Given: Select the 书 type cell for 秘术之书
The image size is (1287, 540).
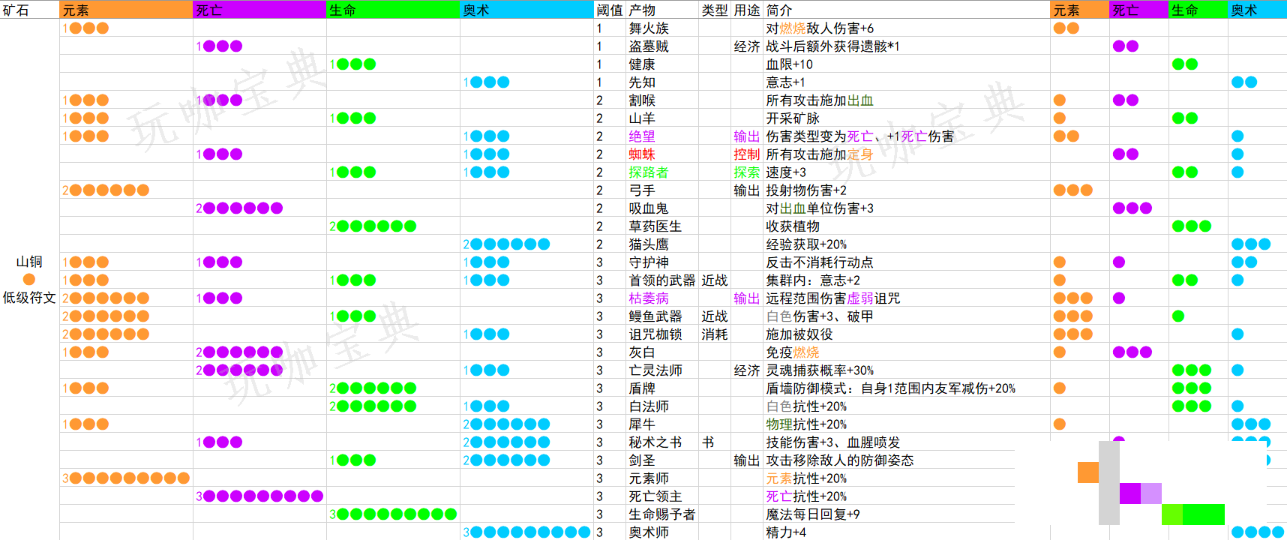Looking at the screenshot, I should tap(708, 442).
